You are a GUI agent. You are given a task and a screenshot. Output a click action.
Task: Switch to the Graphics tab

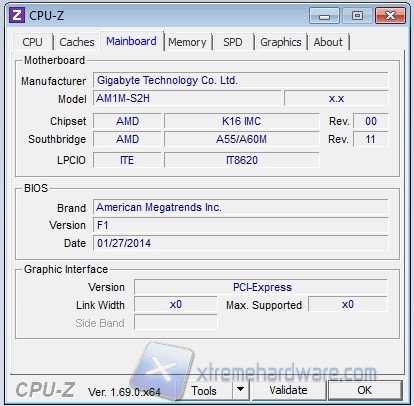pyautogui.click(x=281, y=42)
